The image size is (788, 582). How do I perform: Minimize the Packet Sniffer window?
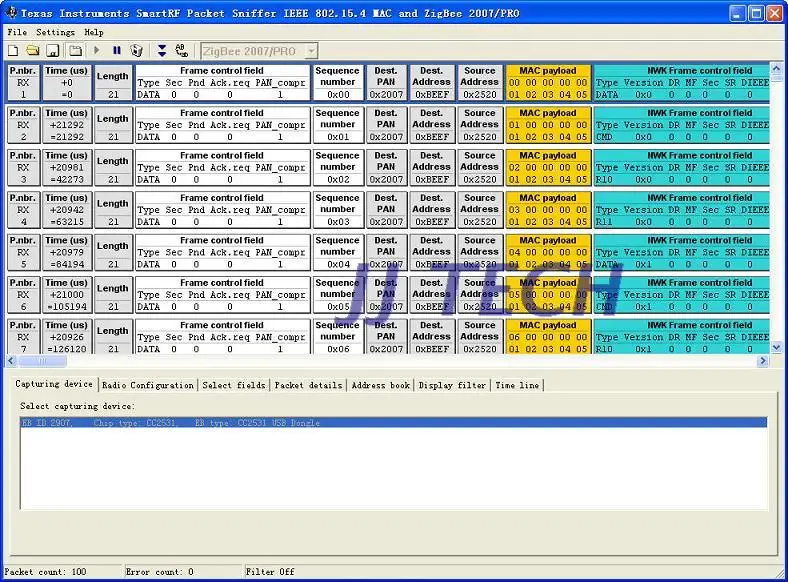tap(737, 13)
